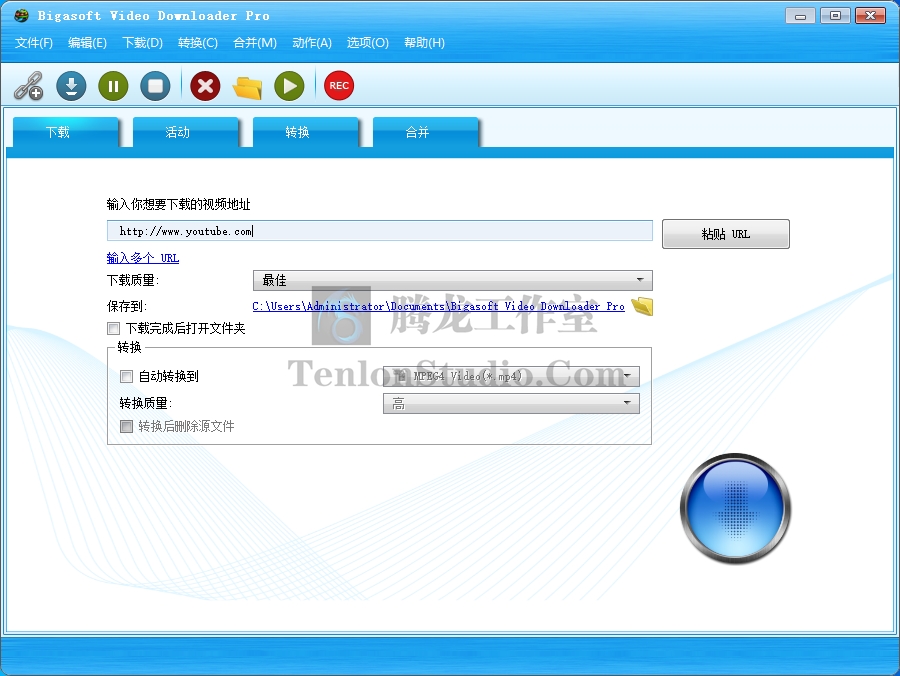This screenshot has height=676, width=900.
Task: Open the 帮助(H) menu
Action: point(424,43)
